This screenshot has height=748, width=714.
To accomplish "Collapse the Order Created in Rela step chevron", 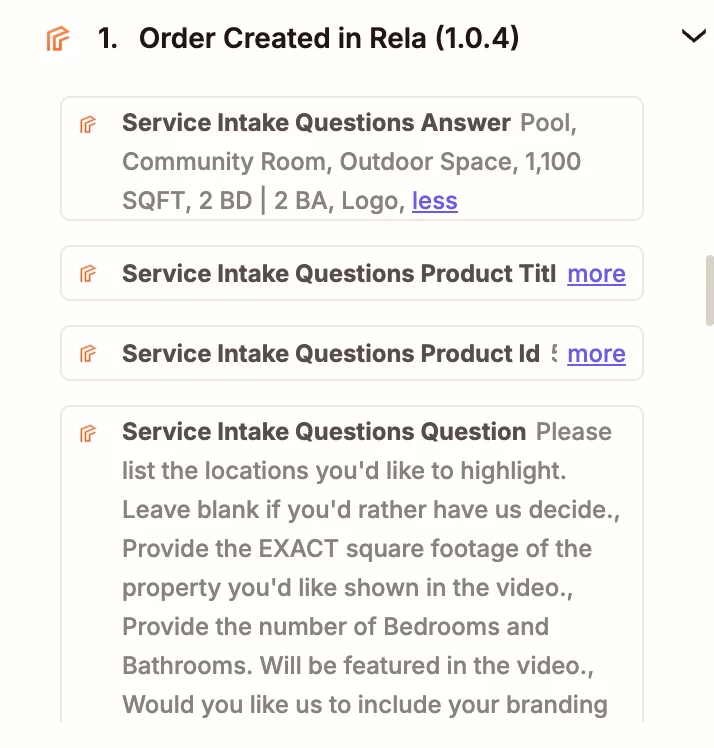I will pyautogui.click(x=693, y=36).
